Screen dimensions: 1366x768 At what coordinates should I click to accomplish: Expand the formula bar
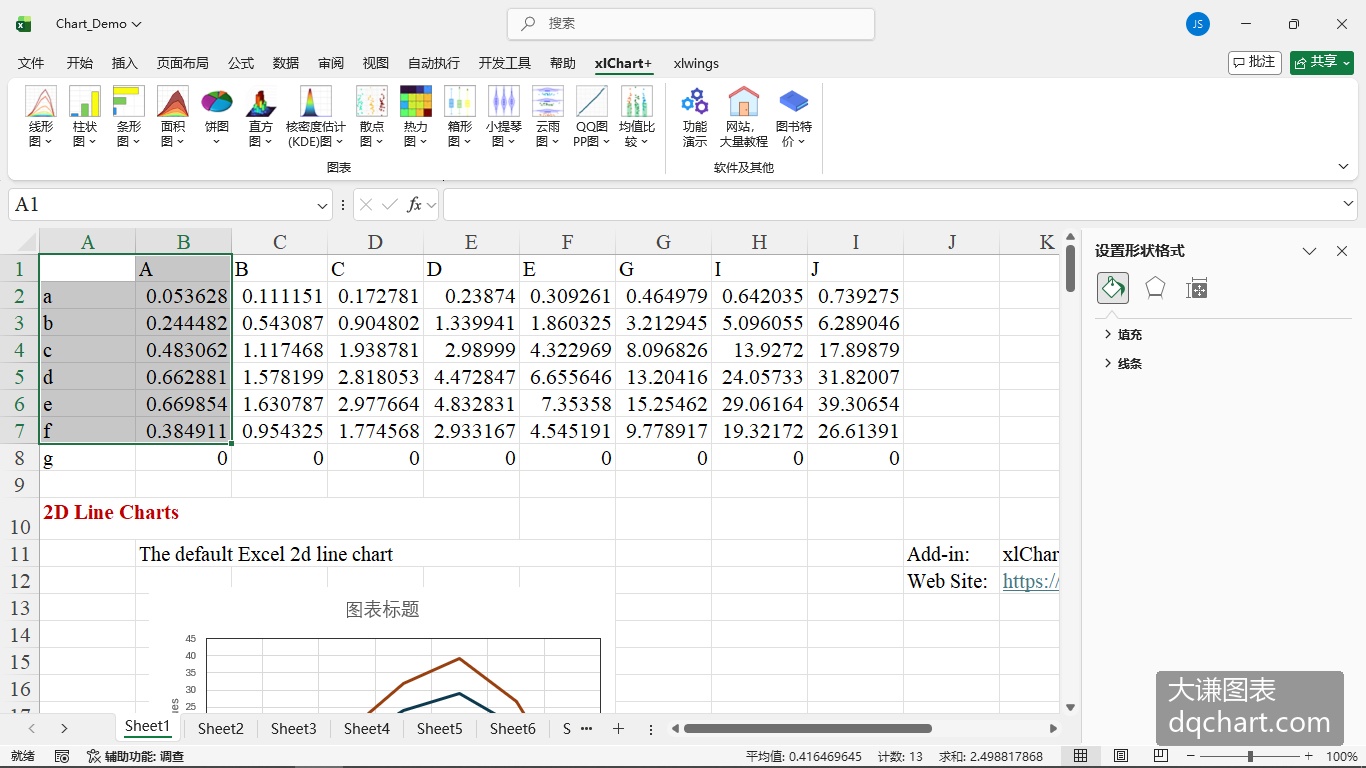(x=1348, y=204)
